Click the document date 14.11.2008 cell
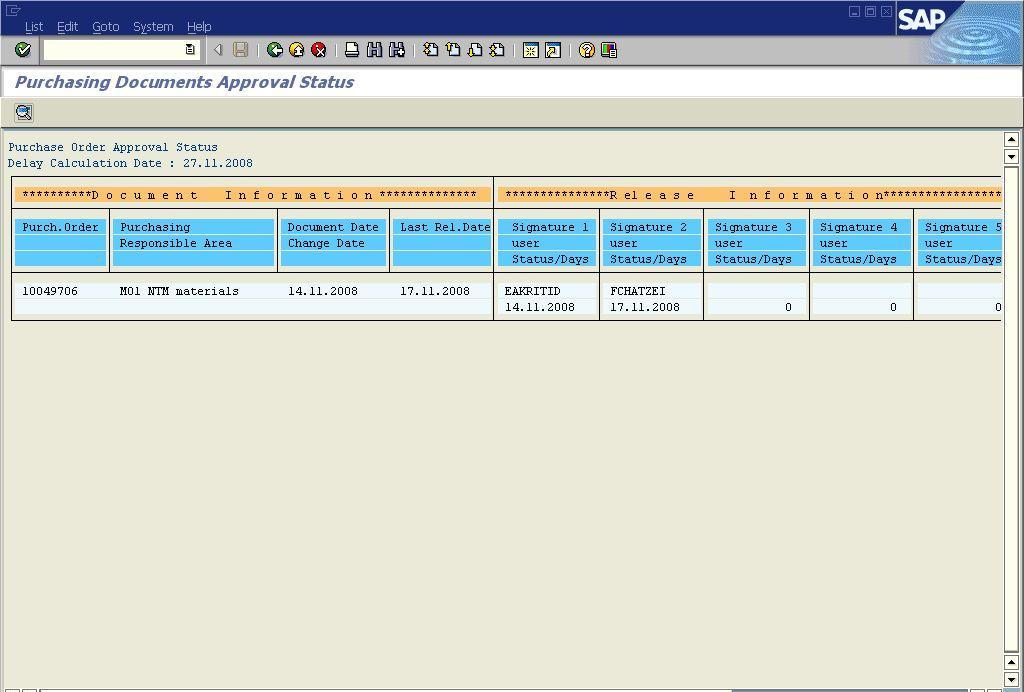Viewport: 1024px width, 692px height. [323, 291]
